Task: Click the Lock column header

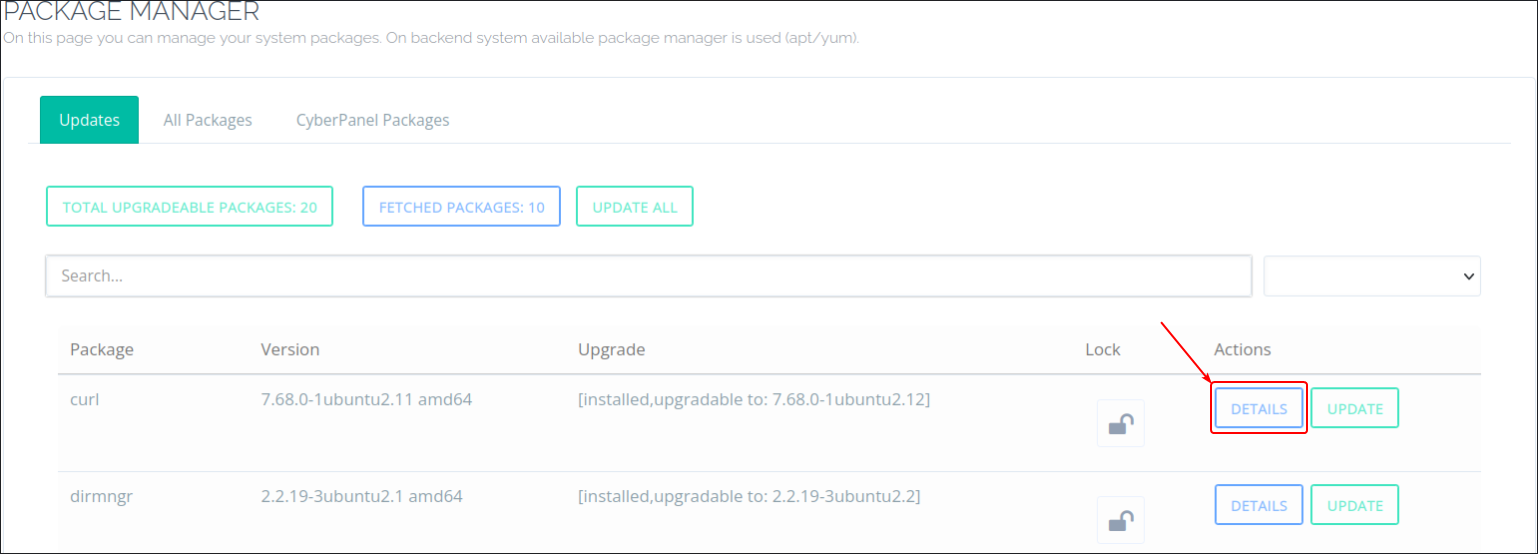Action: coord(1103,349)
